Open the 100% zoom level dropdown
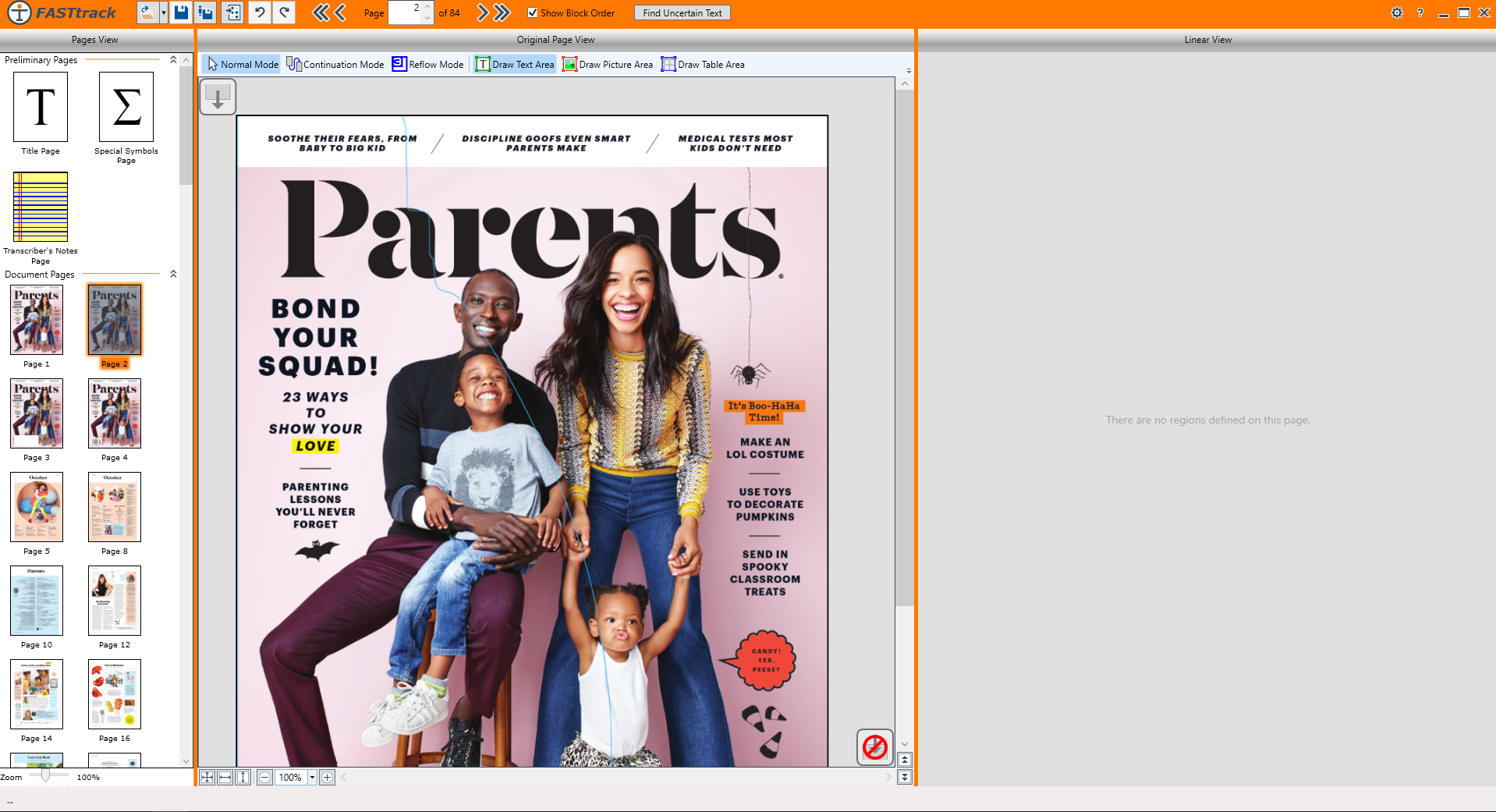Viewport: 1496px width, 812px height. [x=312, y=777]
